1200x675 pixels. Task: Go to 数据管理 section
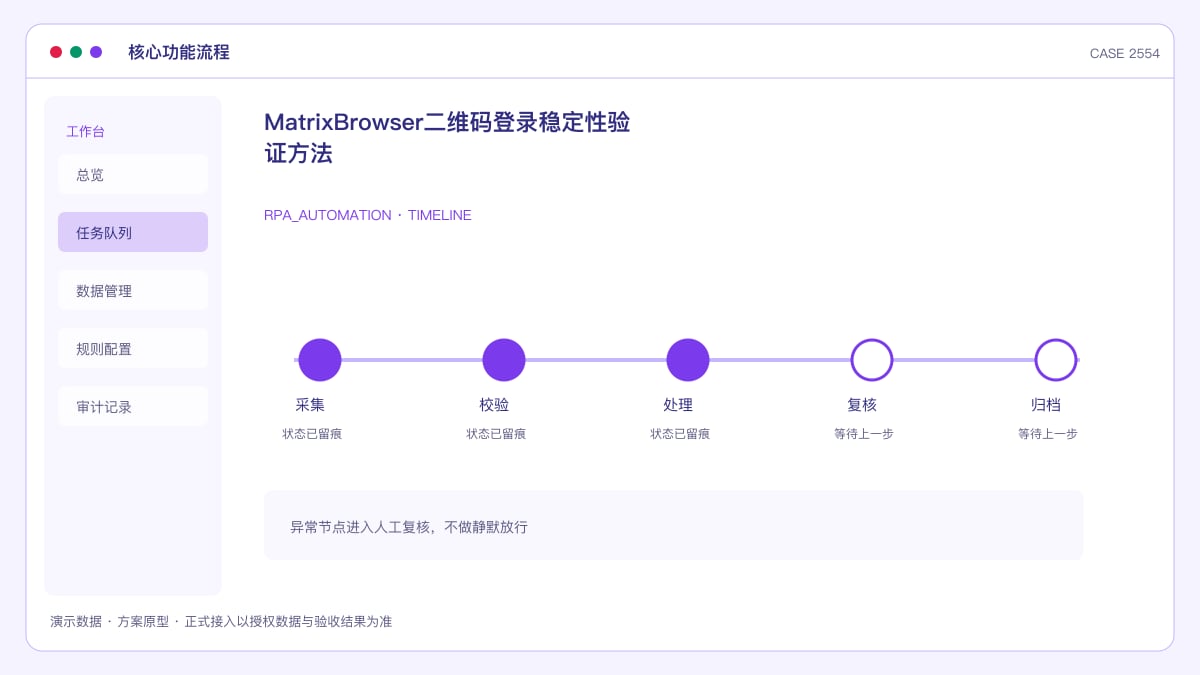point(133,290)
